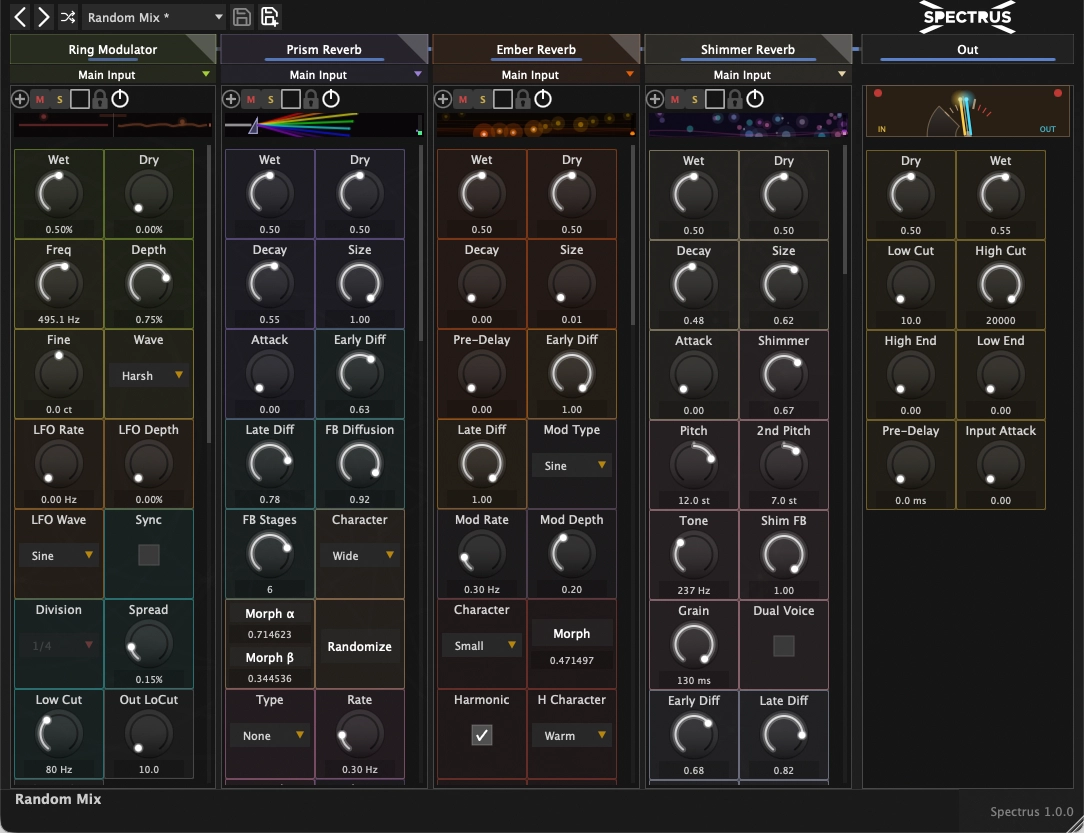Click the plus icon on Prism Reverb header

231,99
